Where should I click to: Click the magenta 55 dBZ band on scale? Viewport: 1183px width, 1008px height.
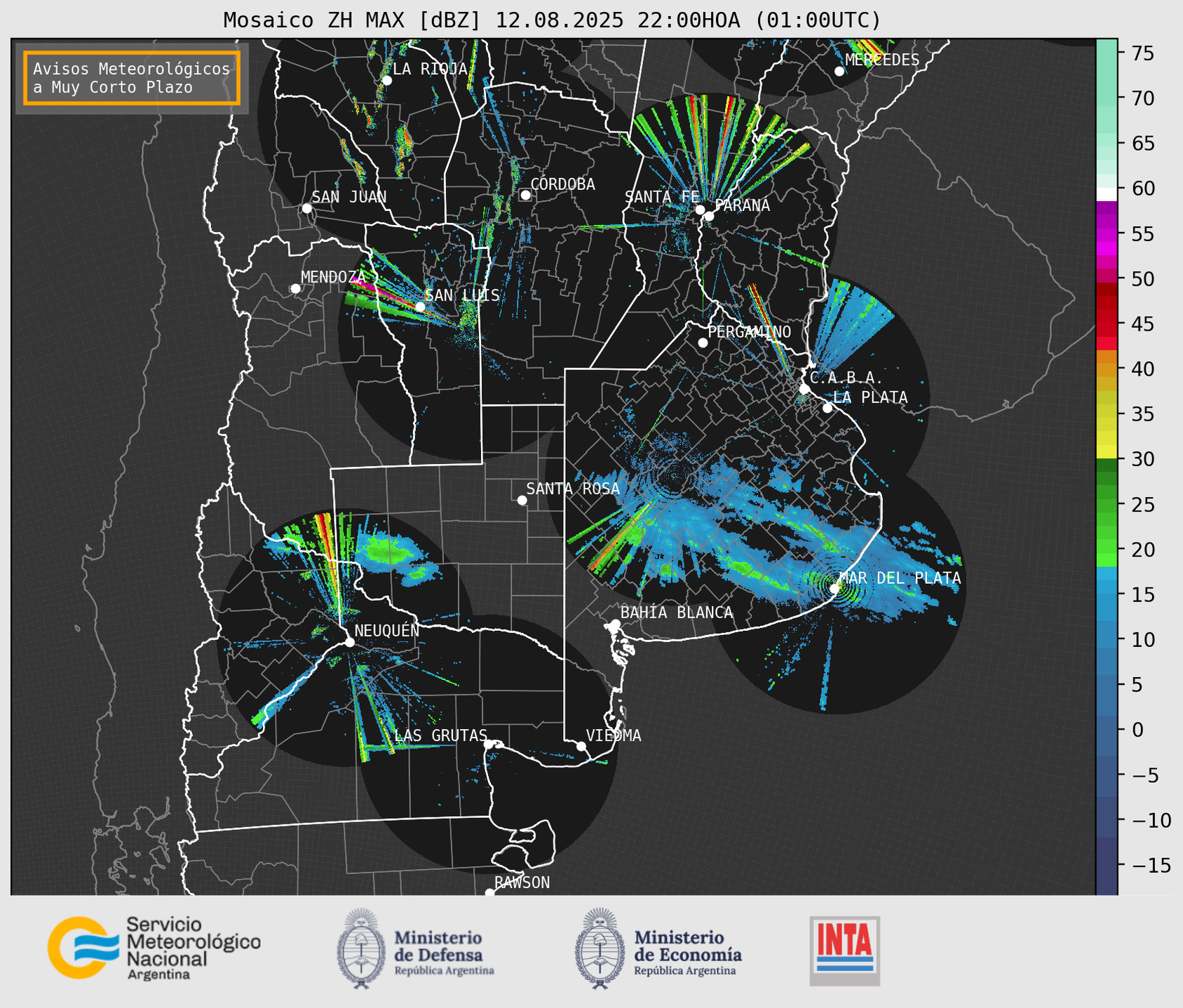(x=1107, y=234)
